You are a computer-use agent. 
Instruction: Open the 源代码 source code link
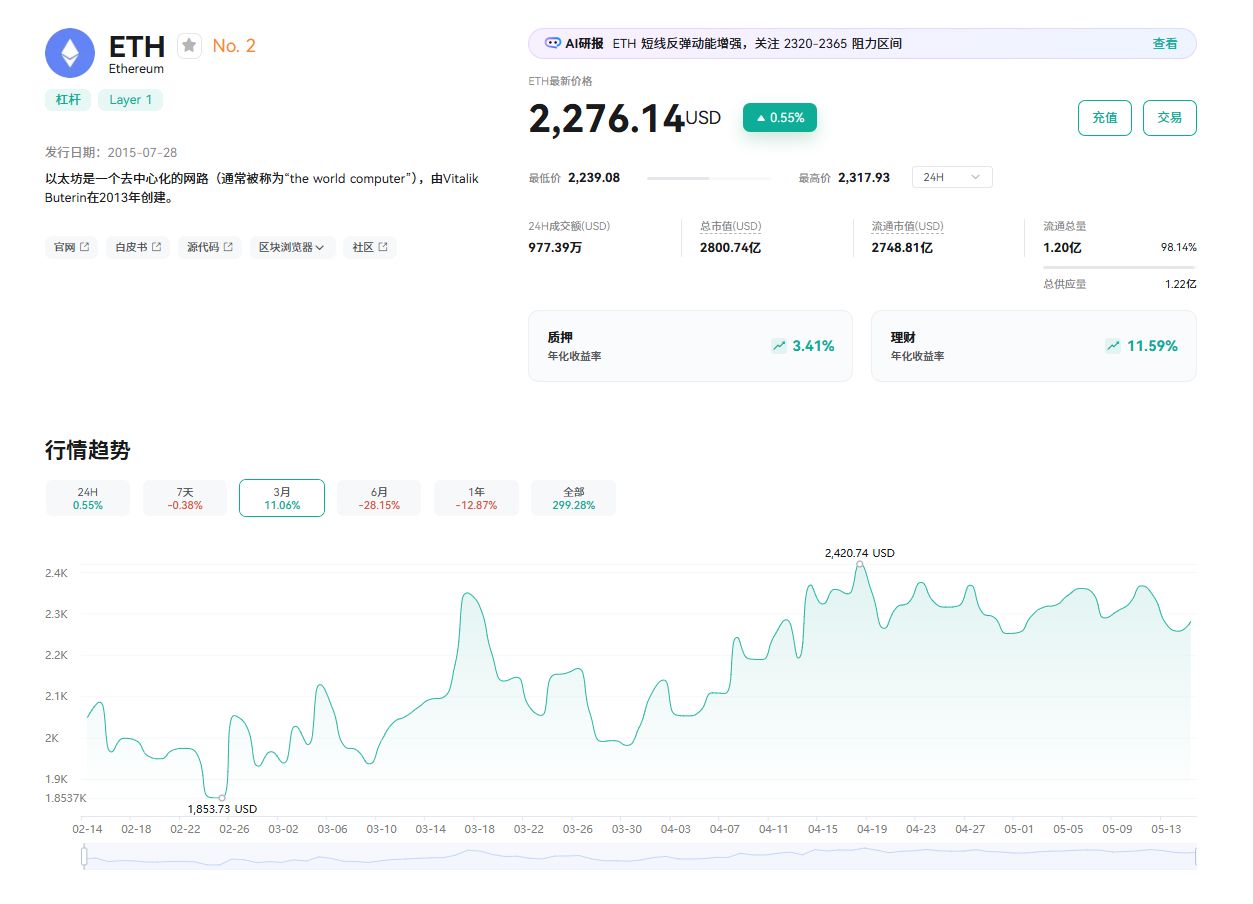click(x=210, y=247)
